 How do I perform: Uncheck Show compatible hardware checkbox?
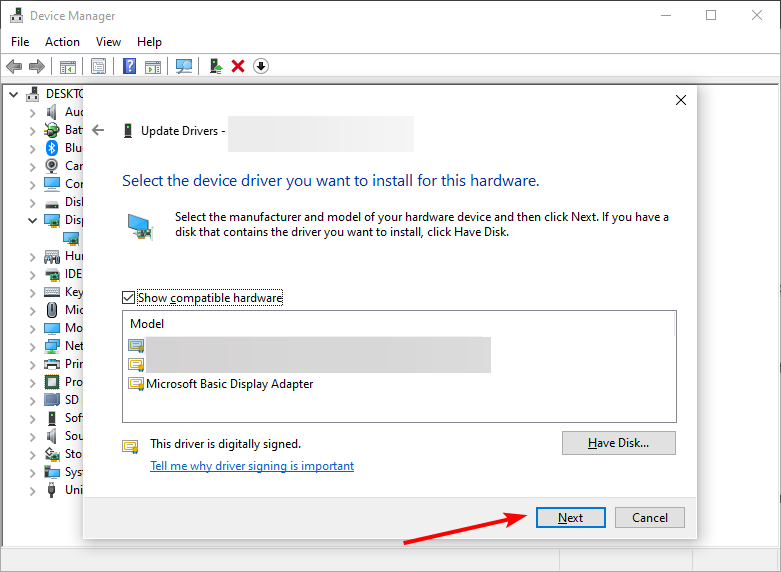pos(128,297)
